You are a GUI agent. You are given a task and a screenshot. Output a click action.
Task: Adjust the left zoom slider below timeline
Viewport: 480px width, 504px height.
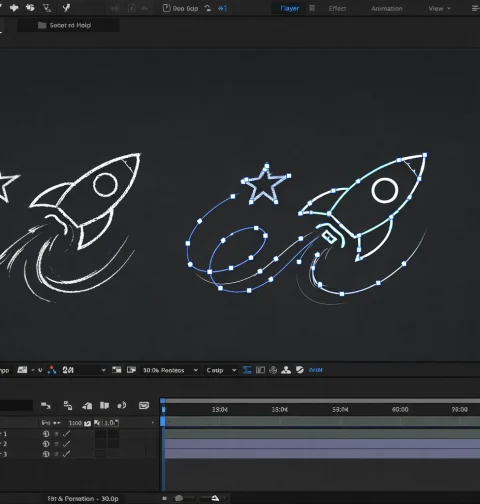pos(179,498)
